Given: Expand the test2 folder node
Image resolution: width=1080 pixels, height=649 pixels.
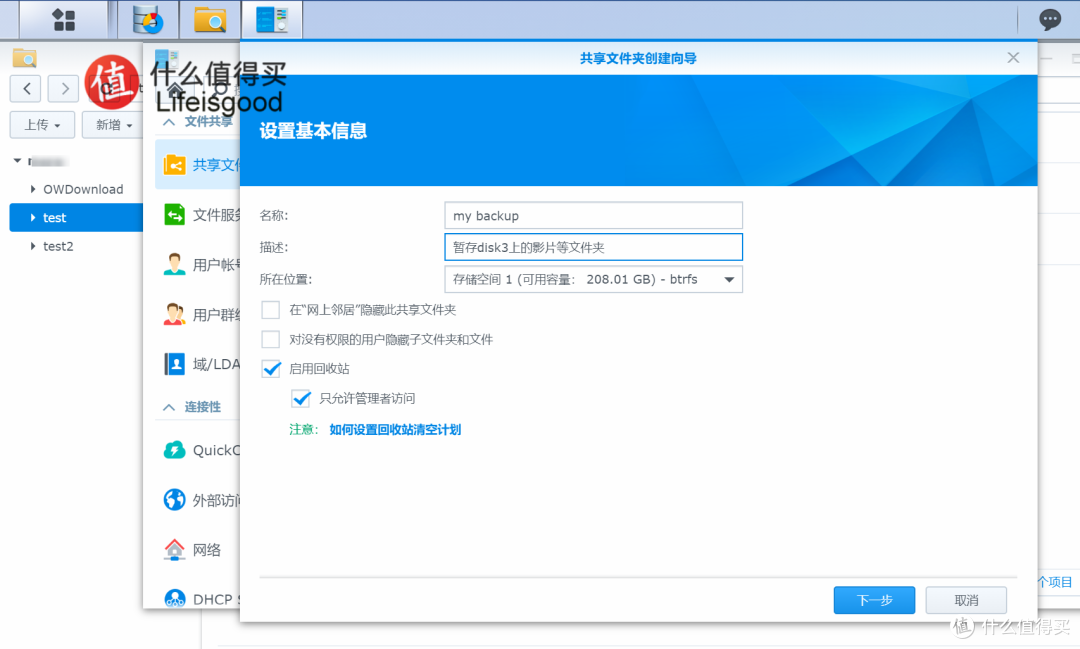Looking at the screenshot, I should tap(32, 246).
